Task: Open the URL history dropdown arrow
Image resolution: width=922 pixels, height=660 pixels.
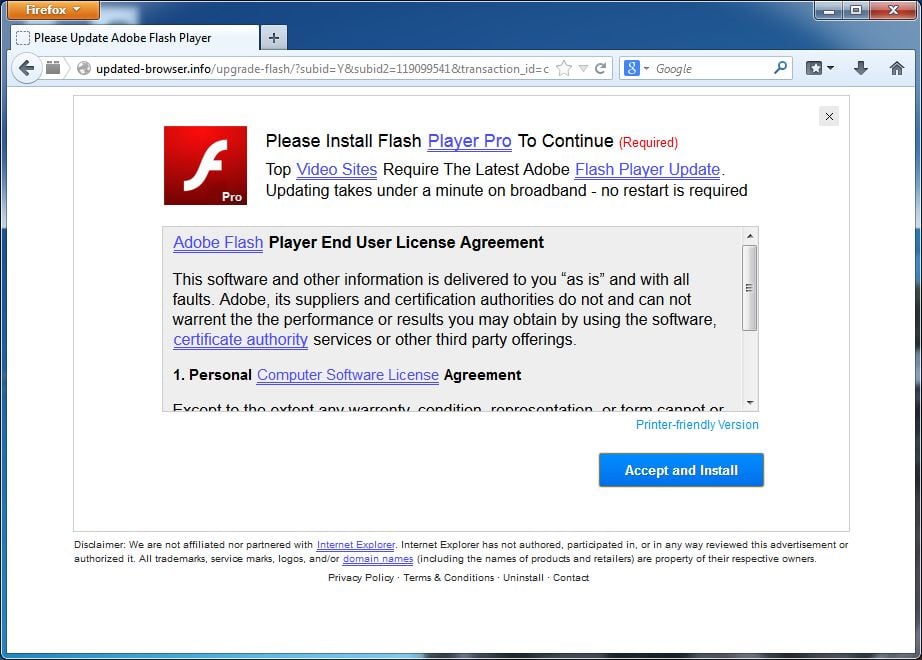Action: click(x=583, y=69)
